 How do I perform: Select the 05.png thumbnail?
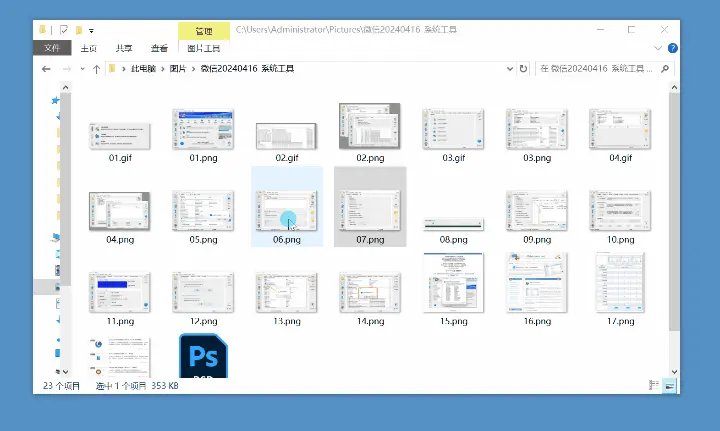tap(203, 211)
